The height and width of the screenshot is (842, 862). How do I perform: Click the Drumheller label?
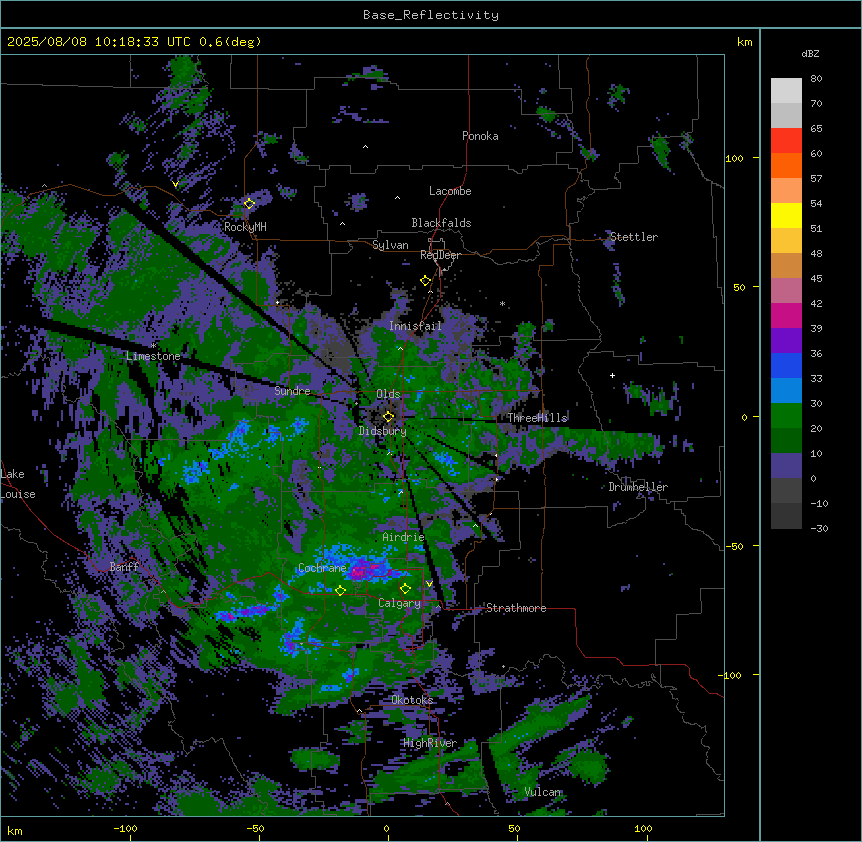point(638,487)
